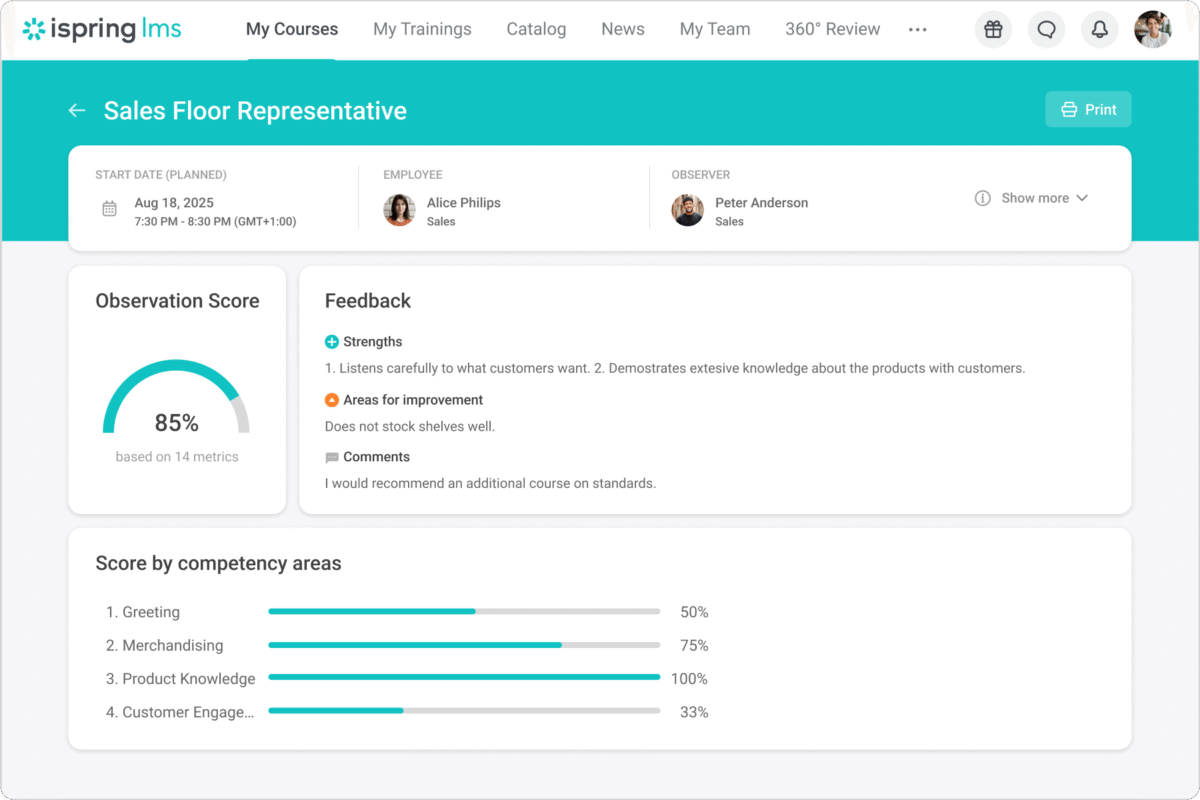Click the orange Areas for improvement icon
1200x800 pixels.
click(332, 400)
